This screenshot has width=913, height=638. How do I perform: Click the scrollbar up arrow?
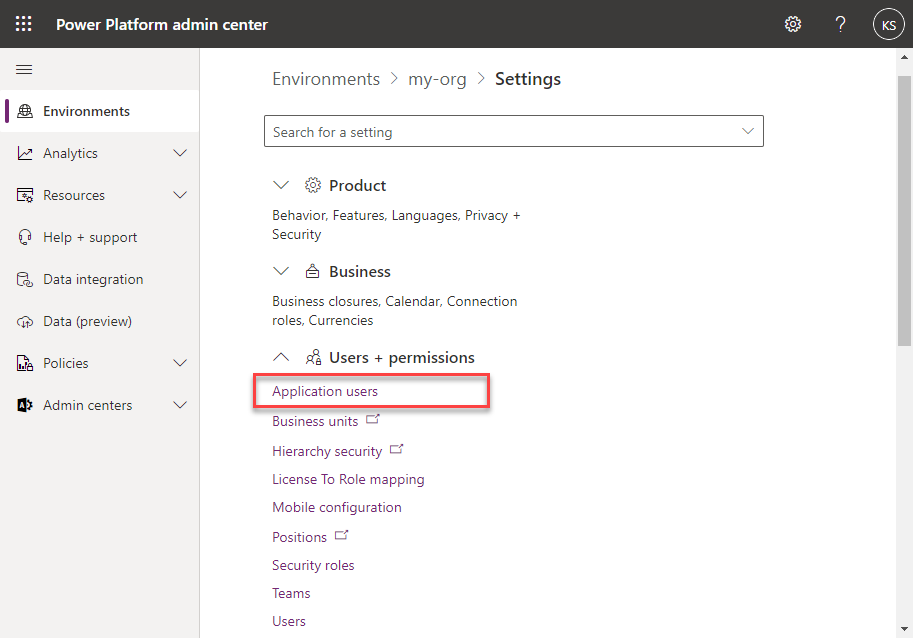[904, 57]
